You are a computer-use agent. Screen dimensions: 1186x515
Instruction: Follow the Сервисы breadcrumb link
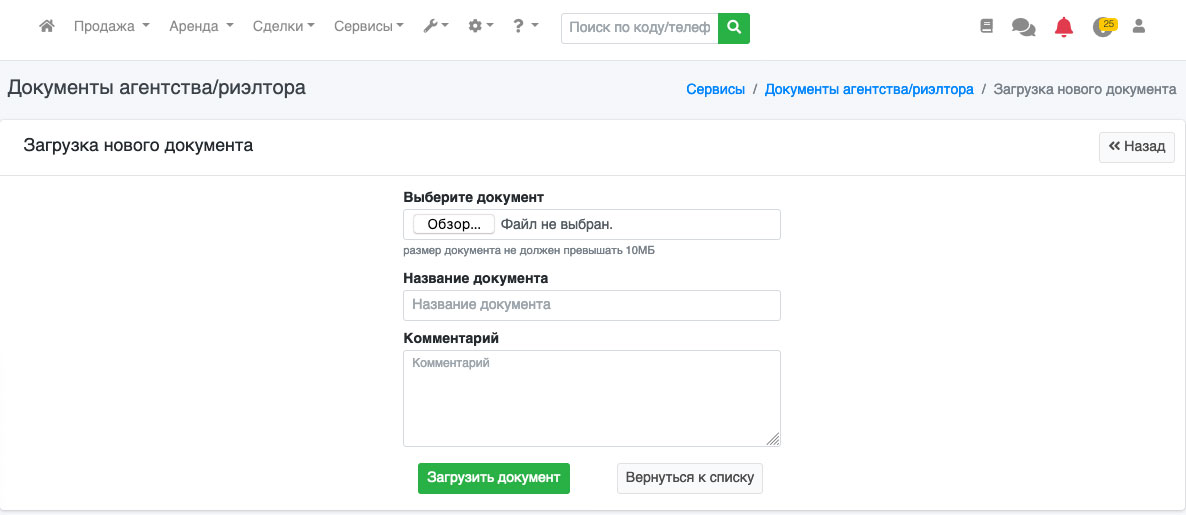pos(715,89)
